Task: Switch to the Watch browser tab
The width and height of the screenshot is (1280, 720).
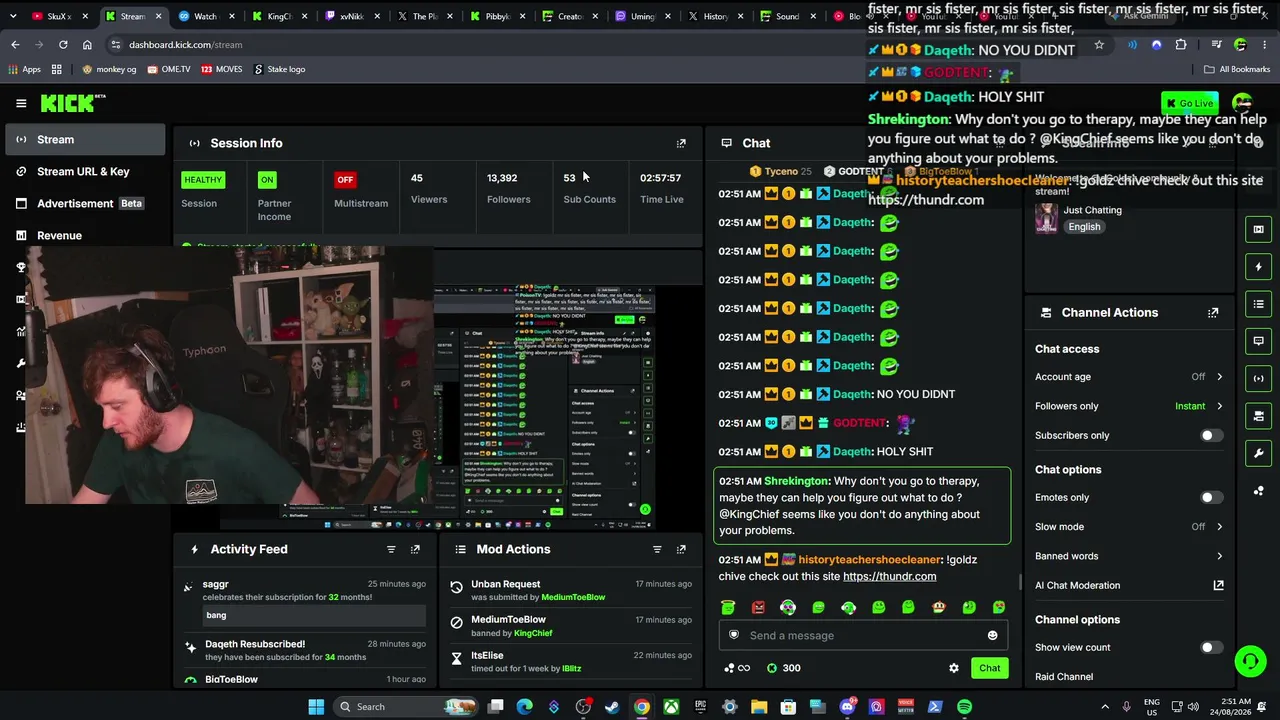Action: [x=205, y=17]
